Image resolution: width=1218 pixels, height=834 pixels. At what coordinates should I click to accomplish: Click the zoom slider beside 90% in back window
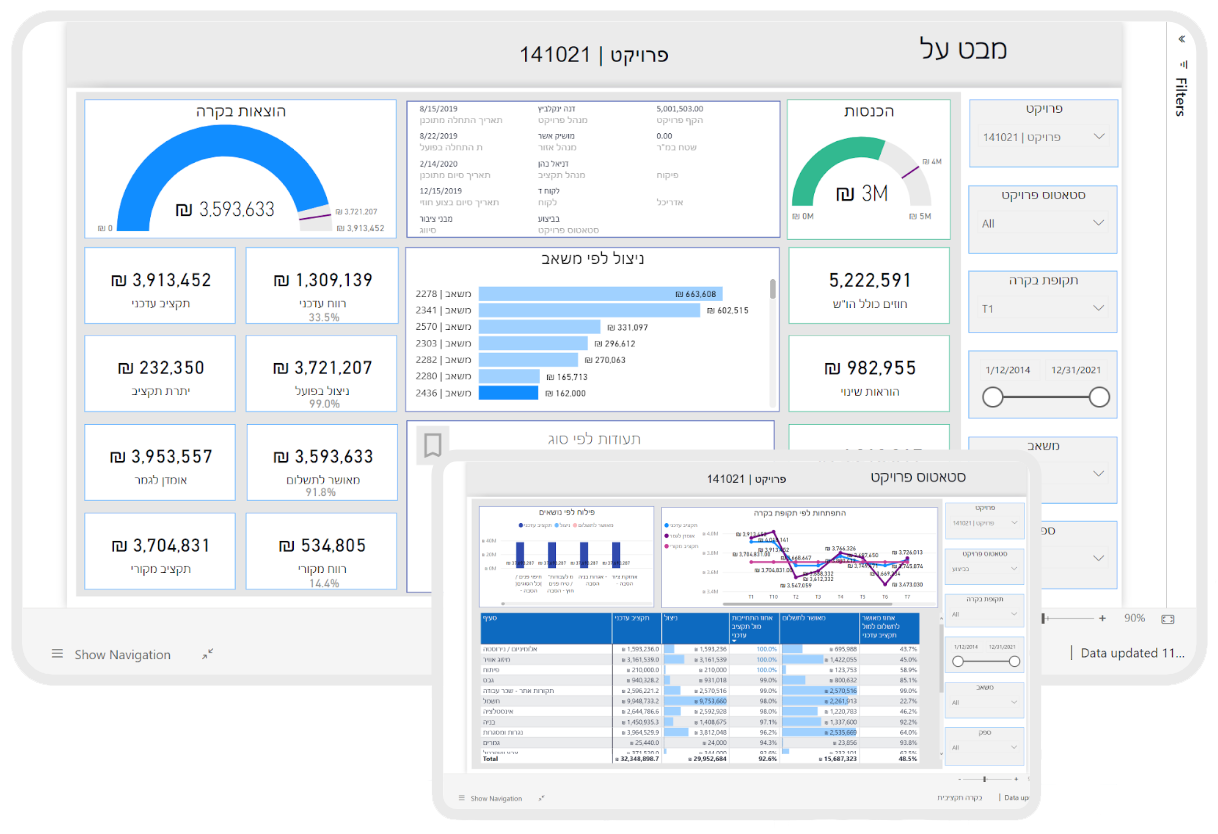(x=1068, y=618)
